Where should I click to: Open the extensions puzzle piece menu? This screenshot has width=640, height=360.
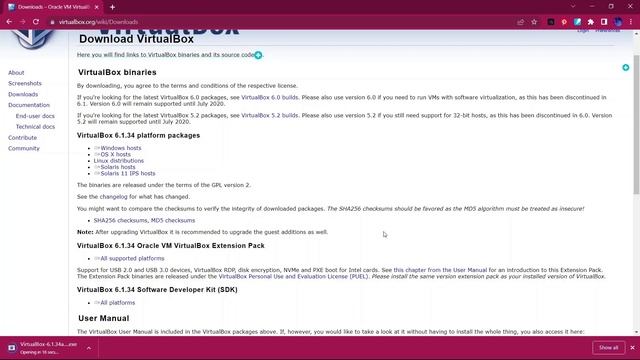pyautogui.click(x=591, y=22)
